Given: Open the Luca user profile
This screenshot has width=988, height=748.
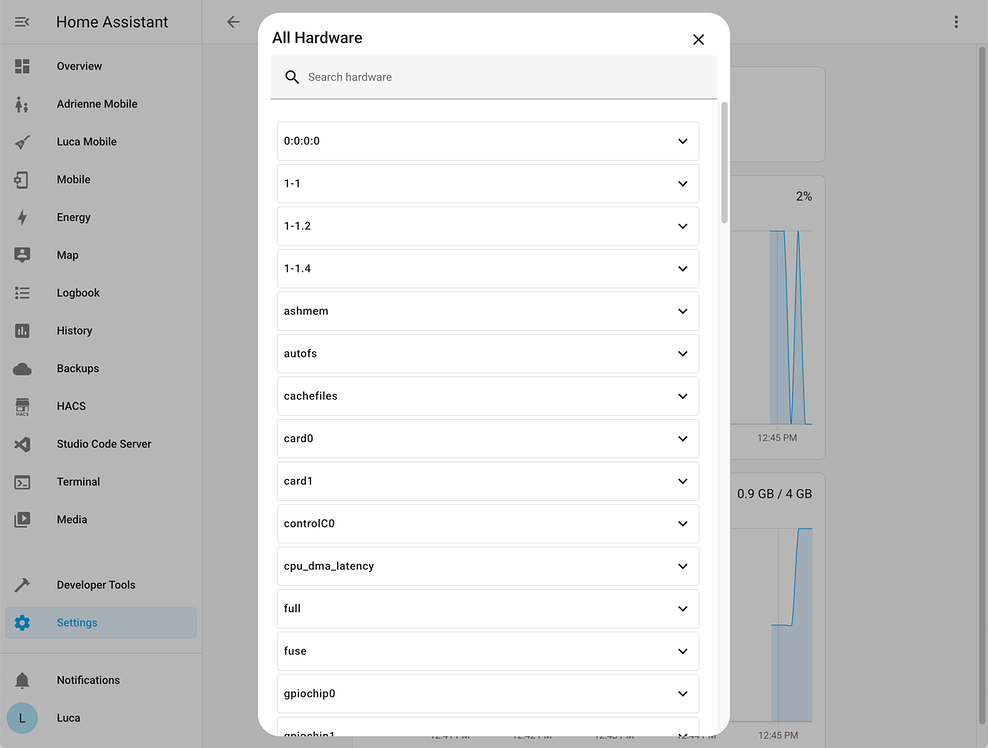Looking at the screenshot, I should (x=22, y=717).
